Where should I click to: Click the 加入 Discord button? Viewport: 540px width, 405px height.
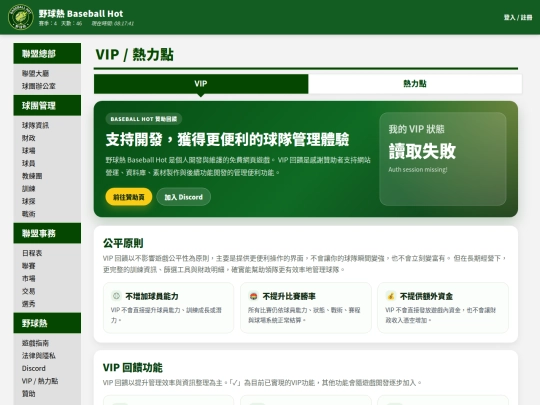tap(184, 197)
